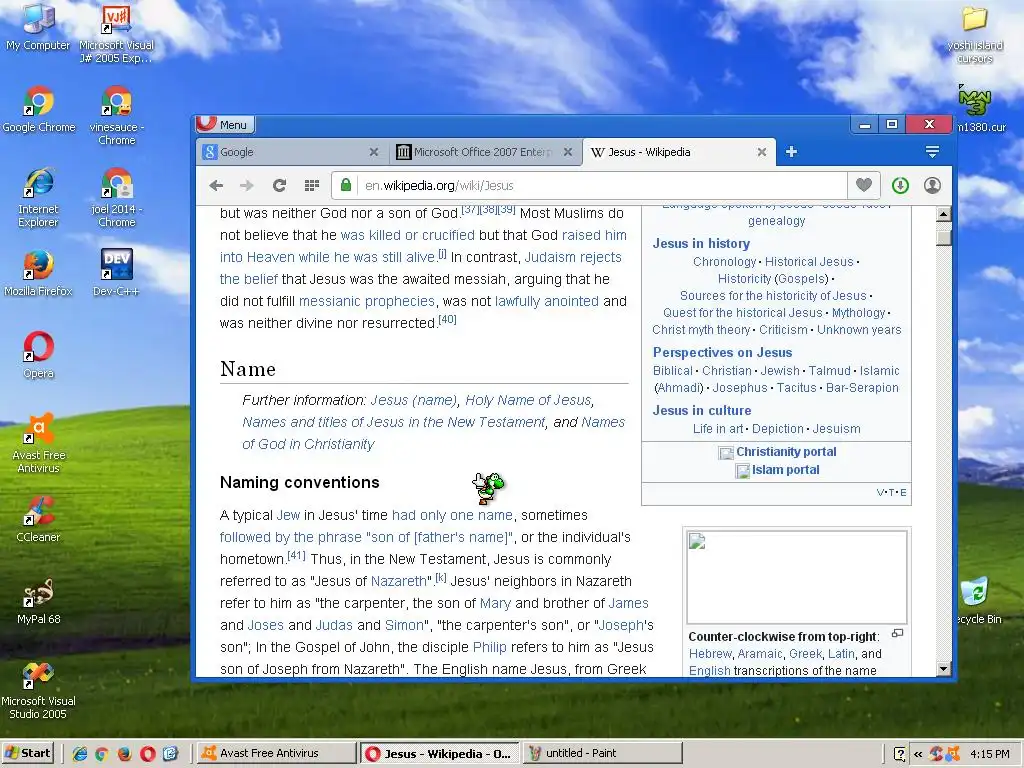1024x768 pixels.
Task: Click the 'Josephus' sidebar link
Action: coord(740,388)
